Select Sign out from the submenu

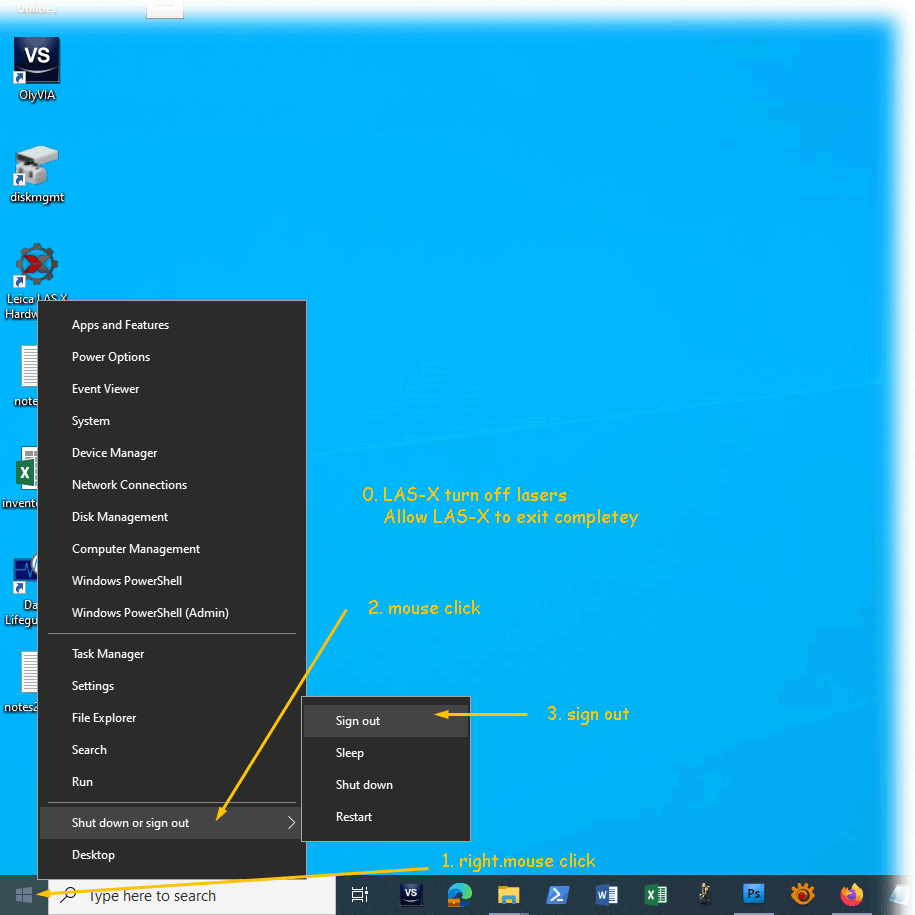[358, 721]
